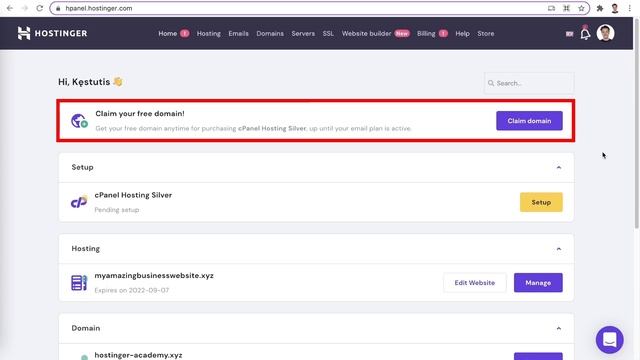This screenshot has width=640, height=360.
Task: Click "Pending setup" status text
Action: click(x=117, y=210)
